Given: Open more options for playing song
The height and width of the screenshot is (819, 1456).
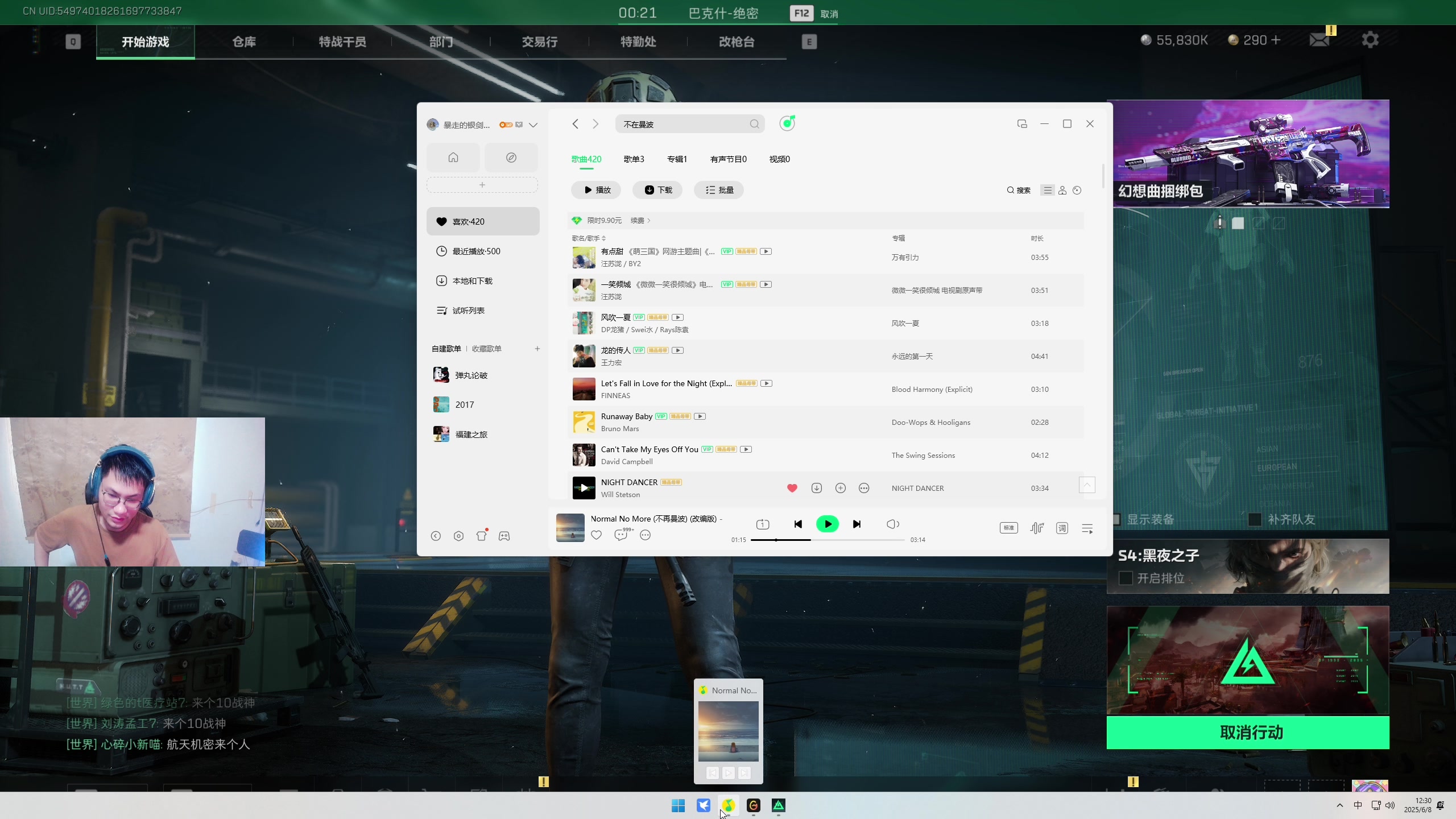Looking at the screenshot, I should point(645,535).
